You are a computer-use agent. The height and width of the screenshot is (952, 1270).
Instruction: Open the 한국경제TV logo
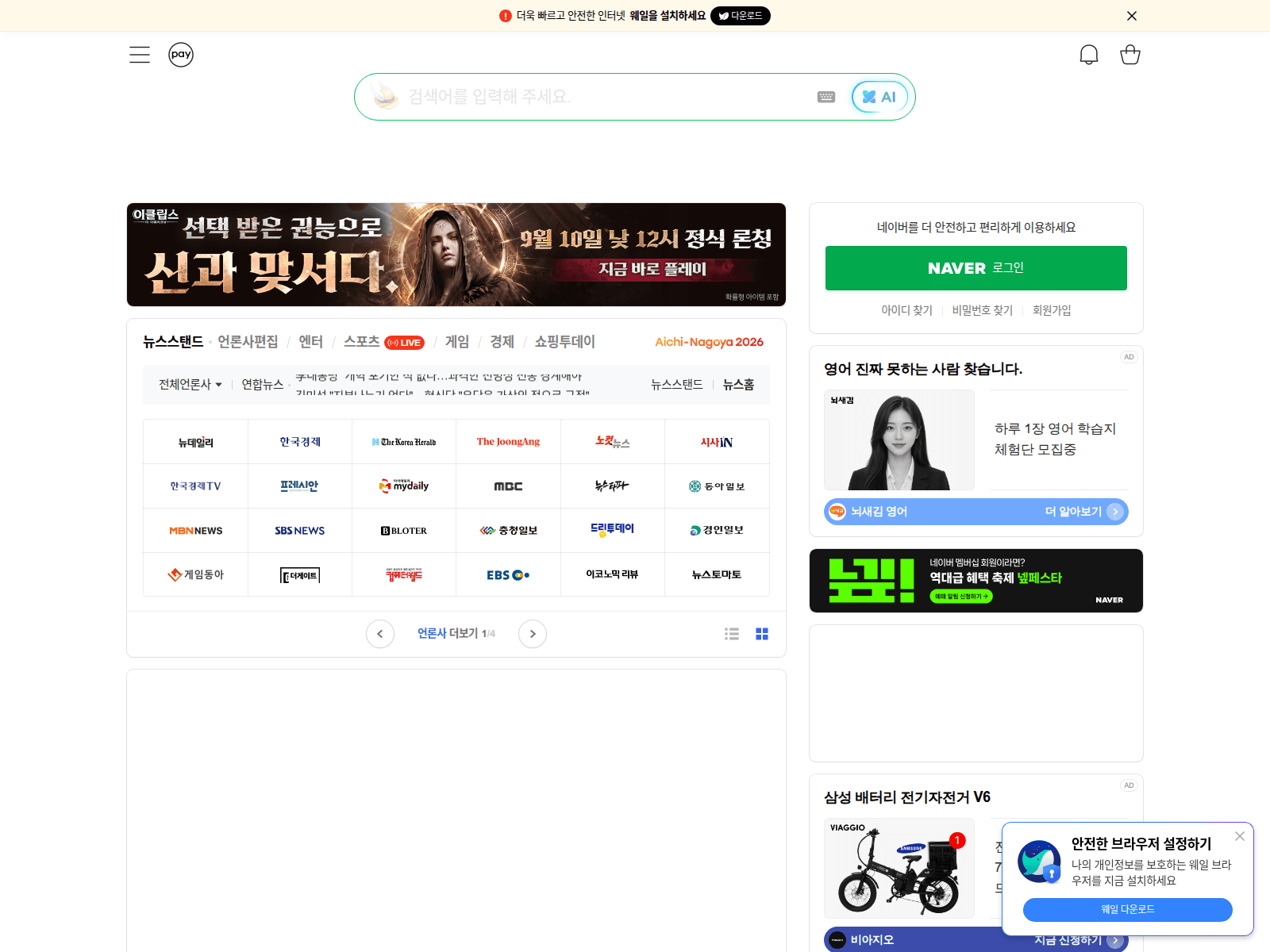196,486
